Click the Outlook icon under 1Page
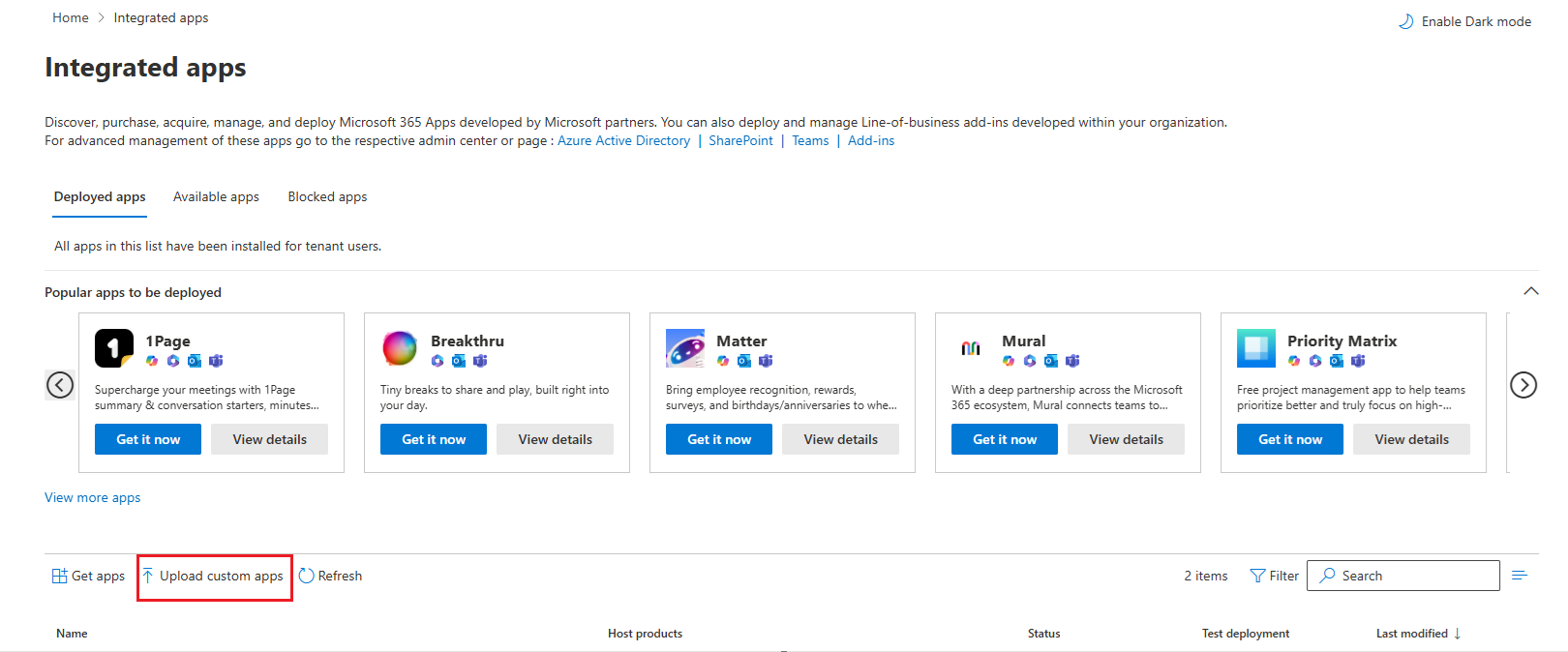The height and width of the screenshot is (652, 1568). tap(195, 361)
